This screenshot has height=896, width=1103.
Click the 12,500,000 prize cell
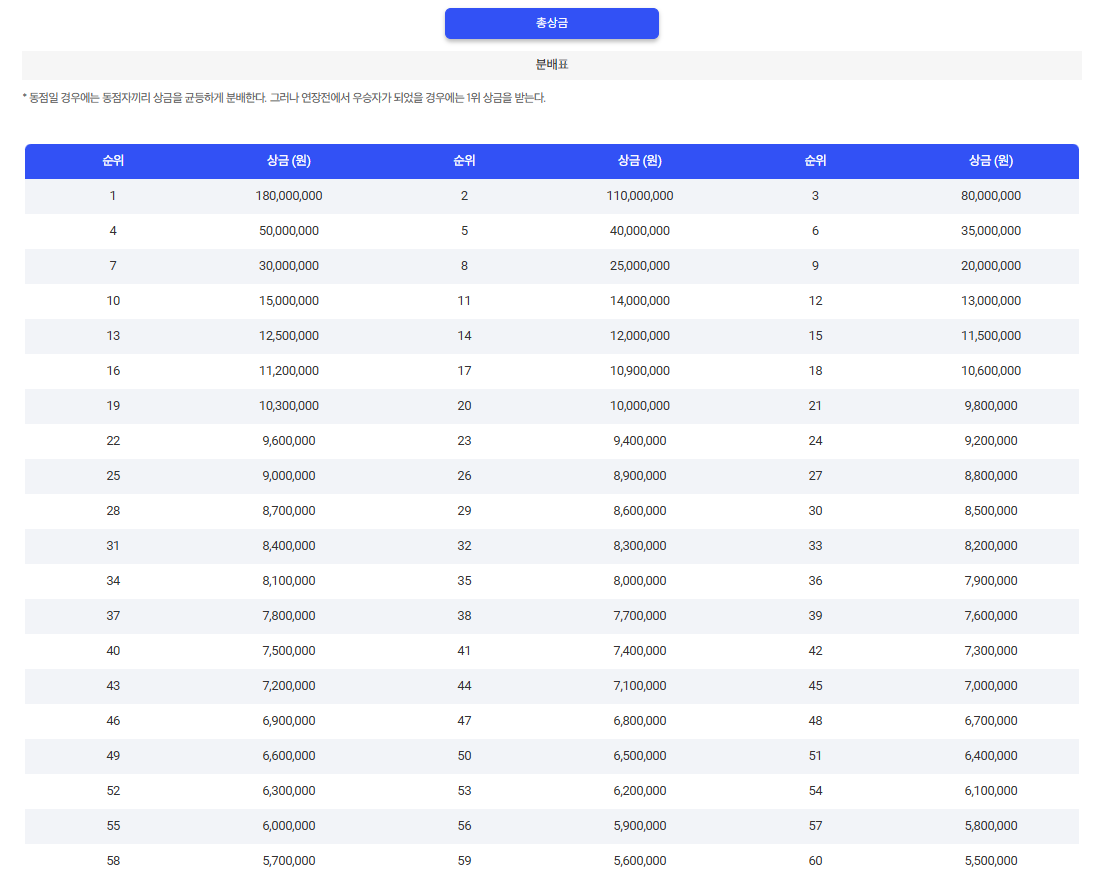(288, 335)
